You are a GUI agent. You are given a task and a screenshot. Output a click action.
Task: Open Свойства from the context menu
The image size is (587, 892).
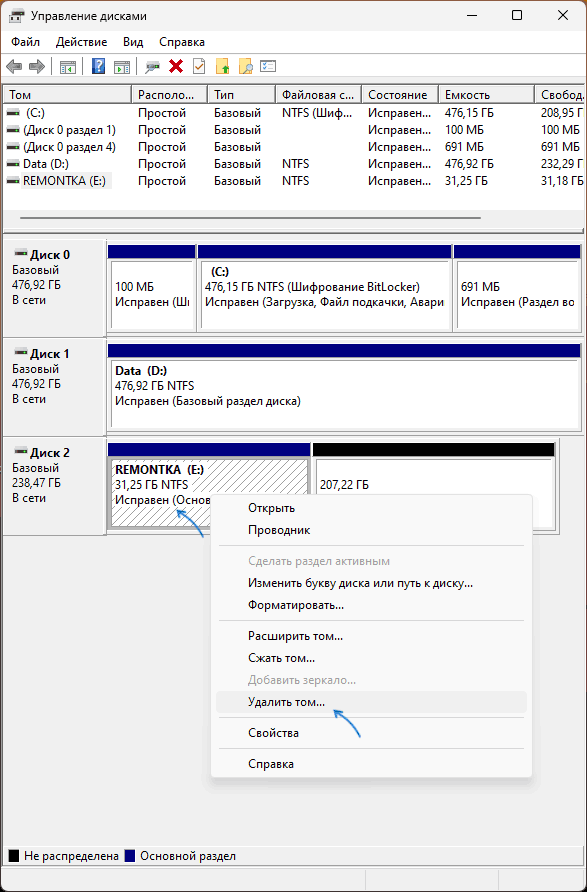click(371, 733)
